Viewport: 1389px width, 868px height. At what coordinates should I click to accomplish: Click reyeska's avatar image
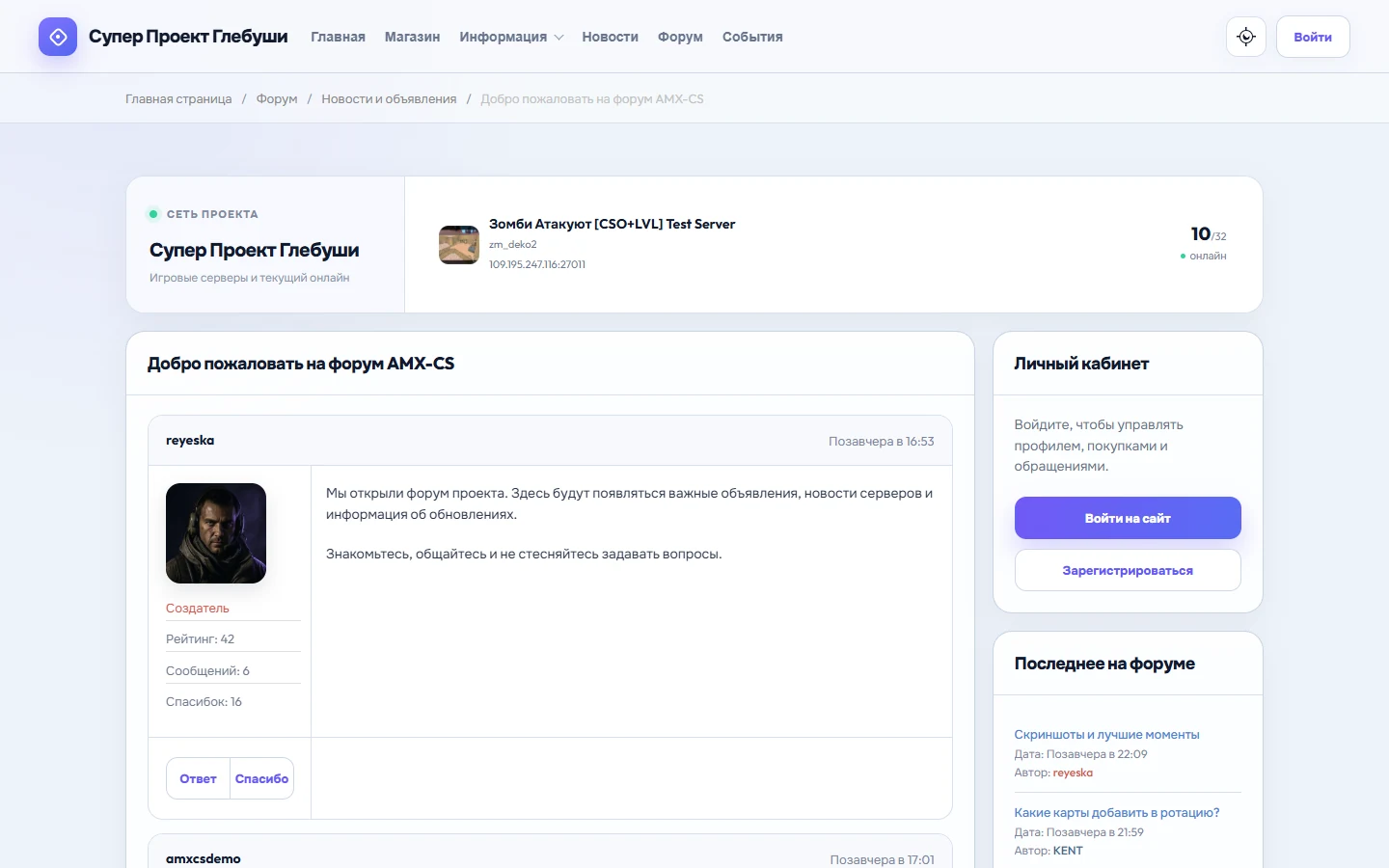216,533
